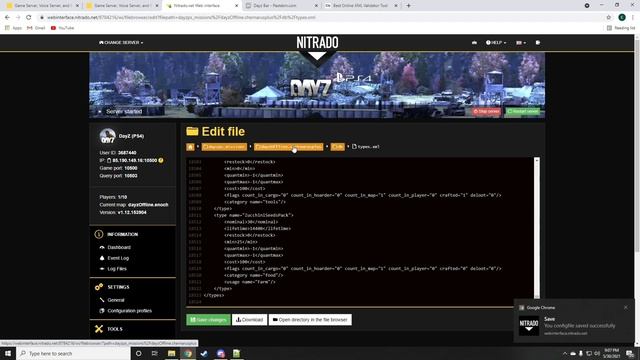The height and width of the screenshot is (360, 640).
Task: Click the home breadcrumb icon
Action: (190, 147)
